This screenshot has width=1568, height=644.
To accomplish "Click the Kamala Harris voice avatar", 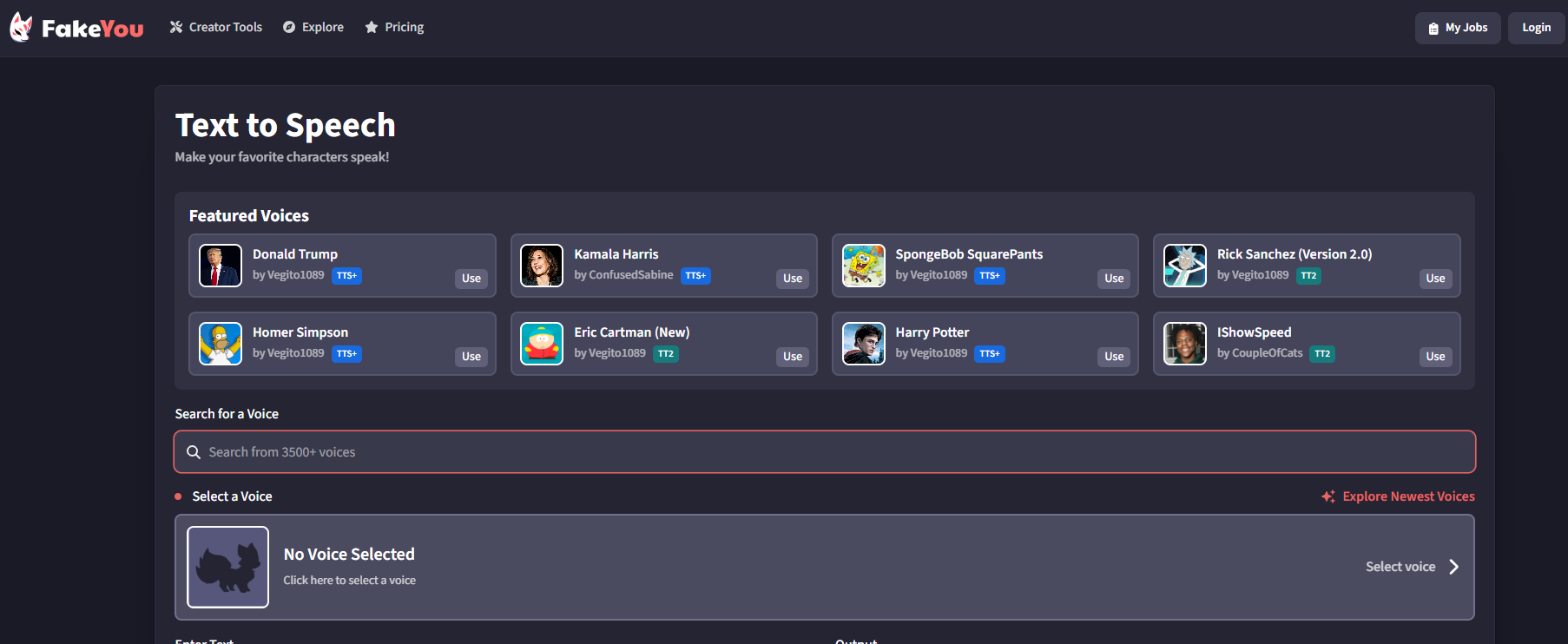I will pos(542,266).
